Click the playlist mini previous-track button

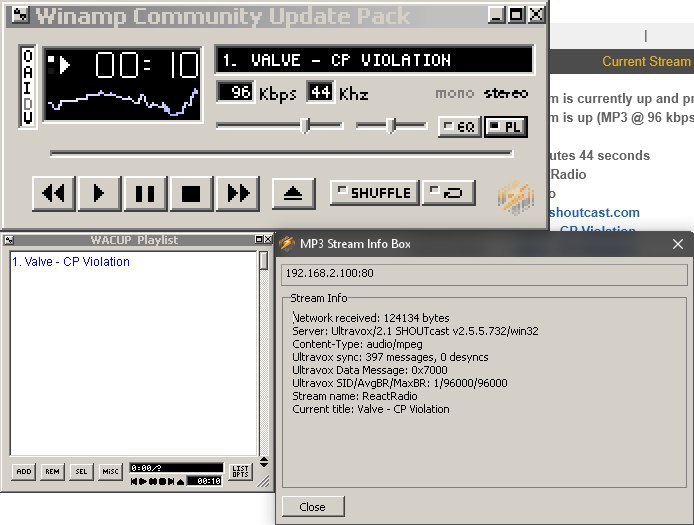[135, 482]
